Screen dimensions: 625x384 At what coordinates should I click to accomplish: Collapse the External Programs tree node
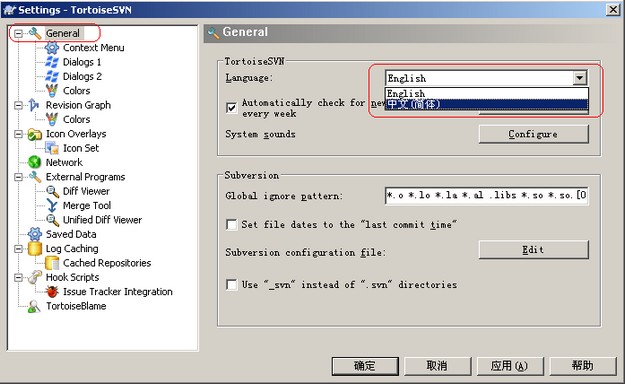18,177
